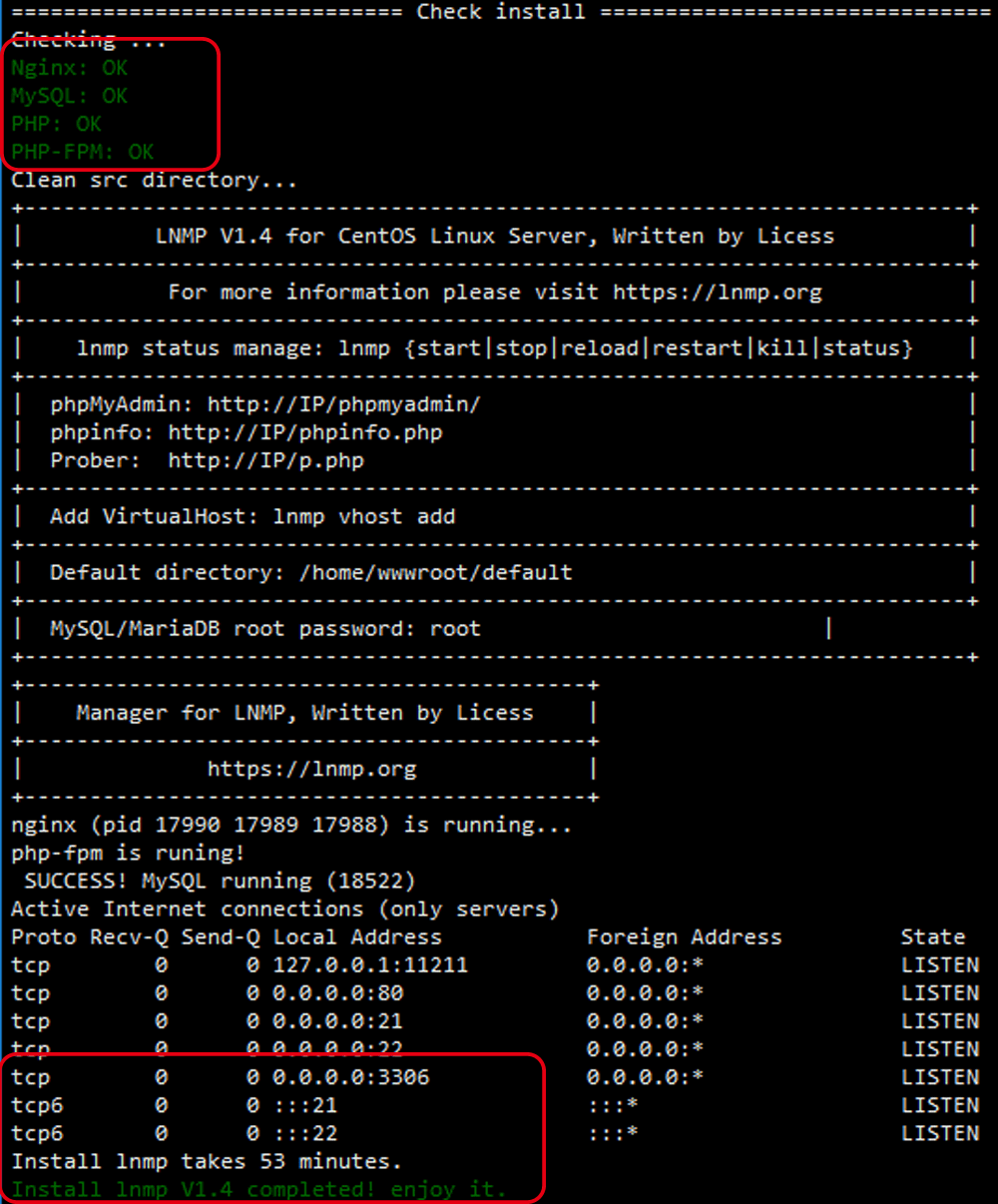Click https://lnmp.org in the Manager for LNMP box

coord(311,770)
